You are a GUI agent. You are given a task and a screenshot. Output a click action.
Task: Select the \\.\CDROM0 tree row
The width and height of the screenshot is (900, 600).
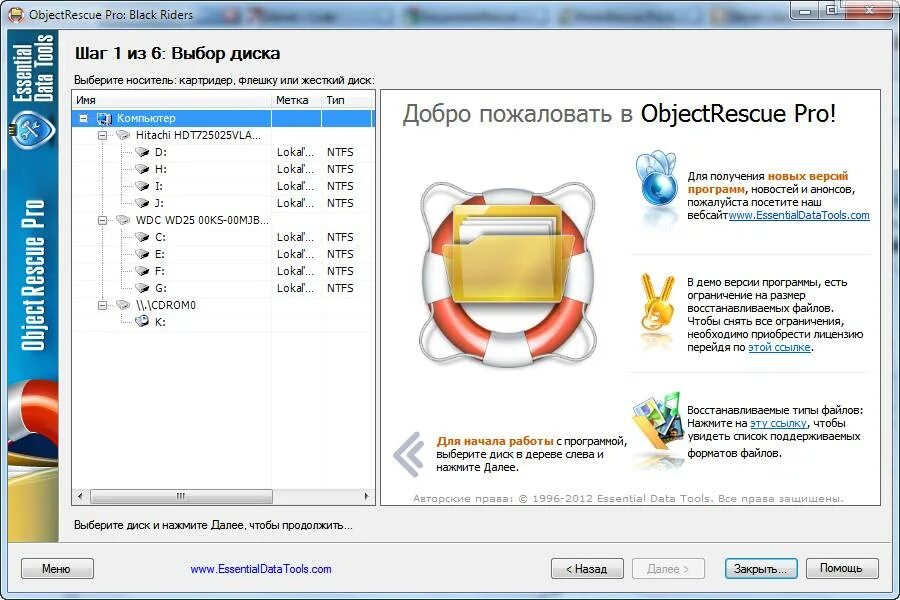click(x=223, y=305)
